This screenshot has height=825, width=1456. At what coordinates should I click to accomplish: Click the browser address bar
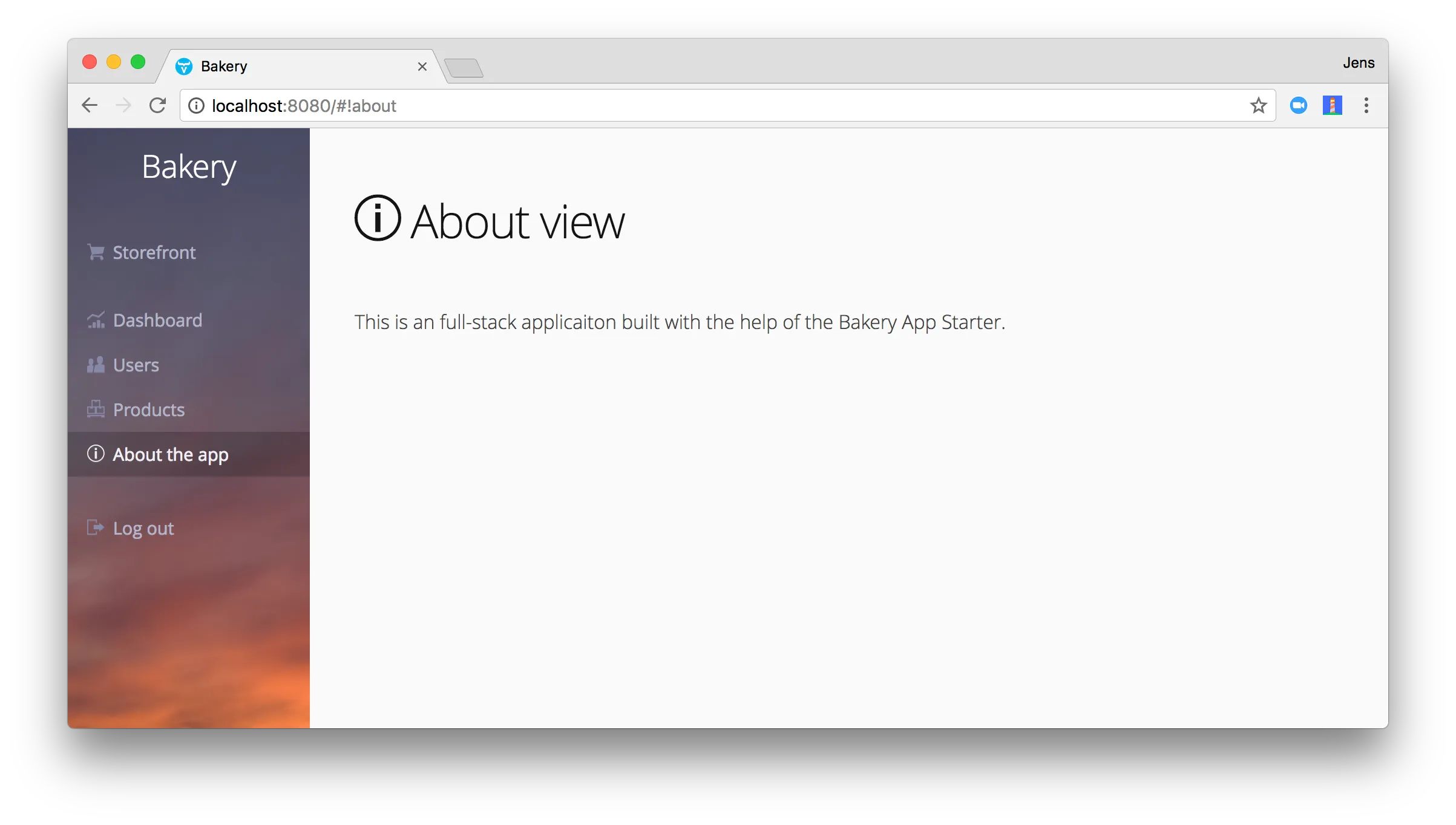728,105
